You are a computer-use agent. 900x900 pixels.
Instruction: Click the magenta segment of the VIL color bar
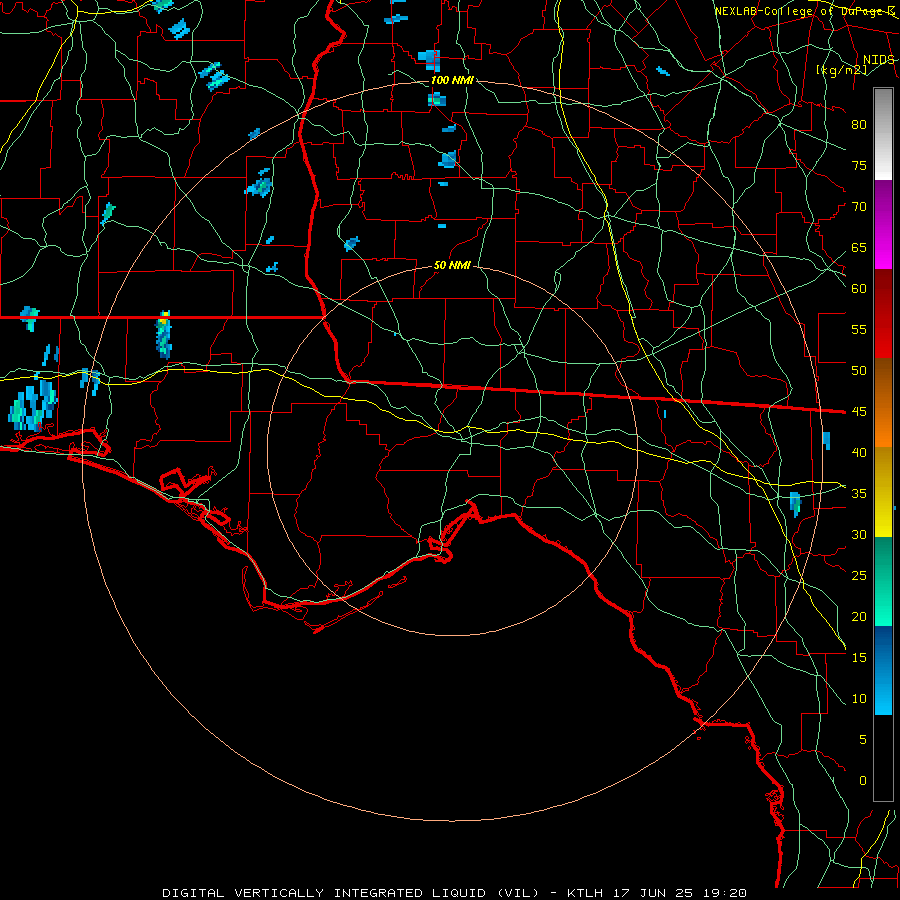883,225
